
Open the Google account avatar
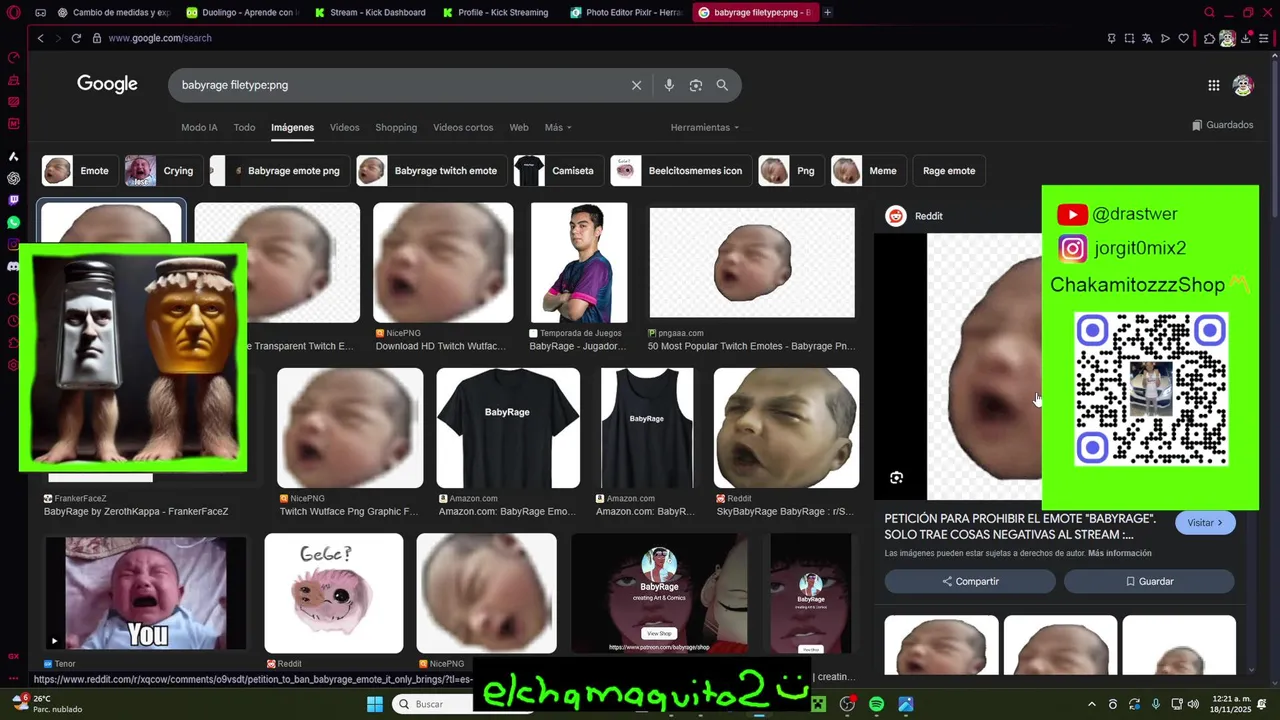point(1243,85)
